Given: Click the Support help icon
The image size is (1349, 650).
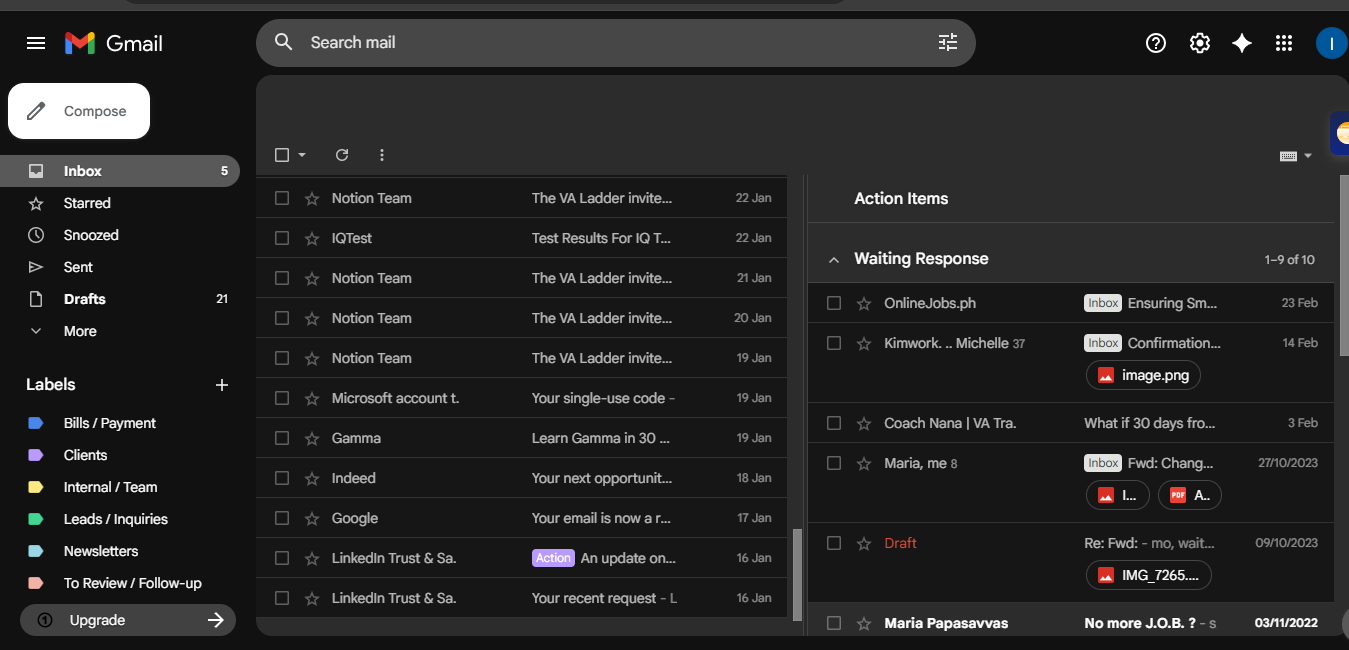Looking at the screenshot, I should tap(1156, 43).
